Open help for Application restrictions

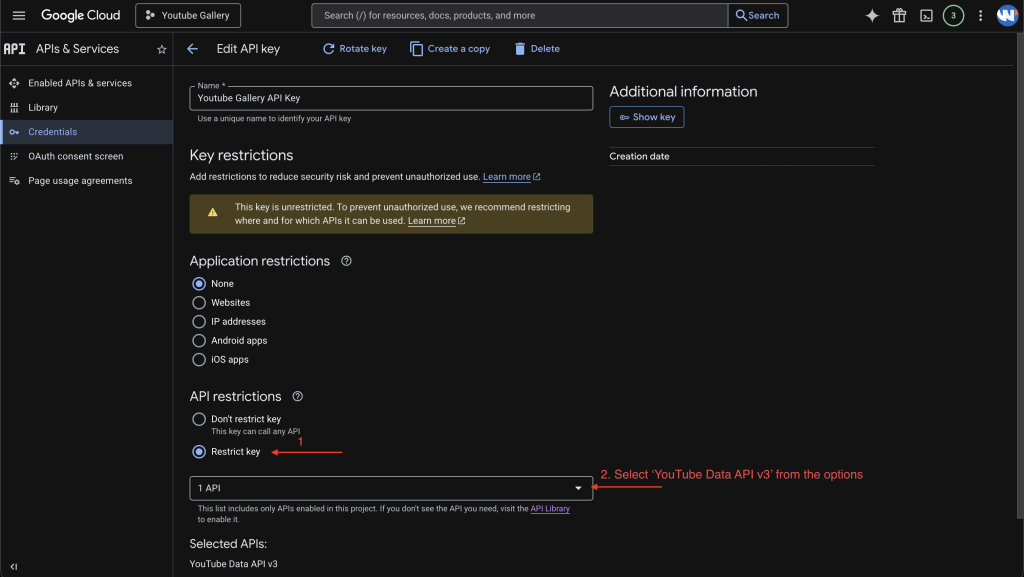[347, 261]
